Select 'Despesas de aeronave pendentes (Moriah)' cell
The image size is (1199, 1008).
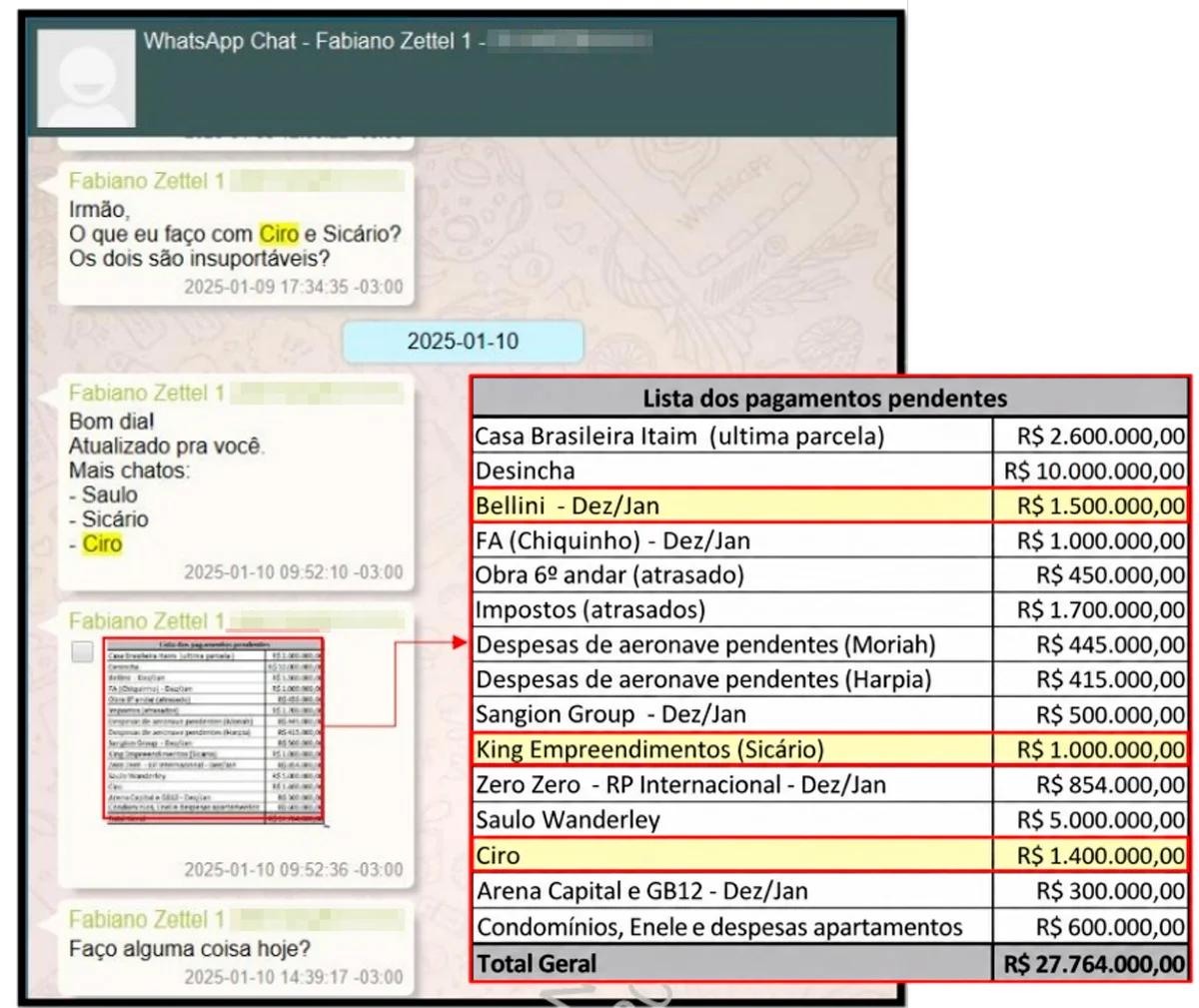[732, 644]
